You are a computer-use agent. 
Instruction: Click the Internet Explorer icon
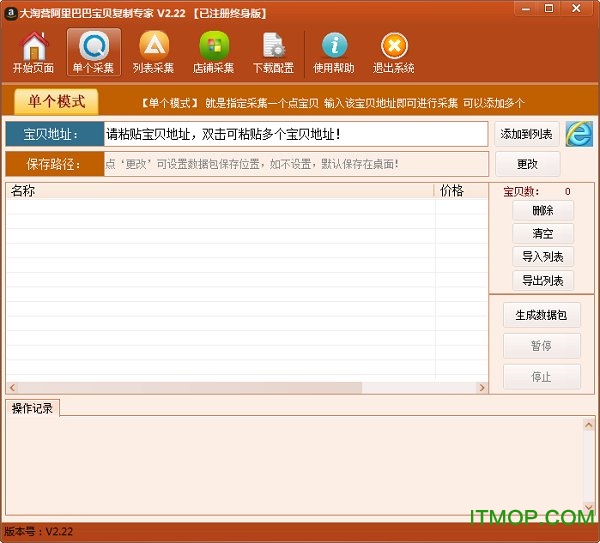(579, 134)
